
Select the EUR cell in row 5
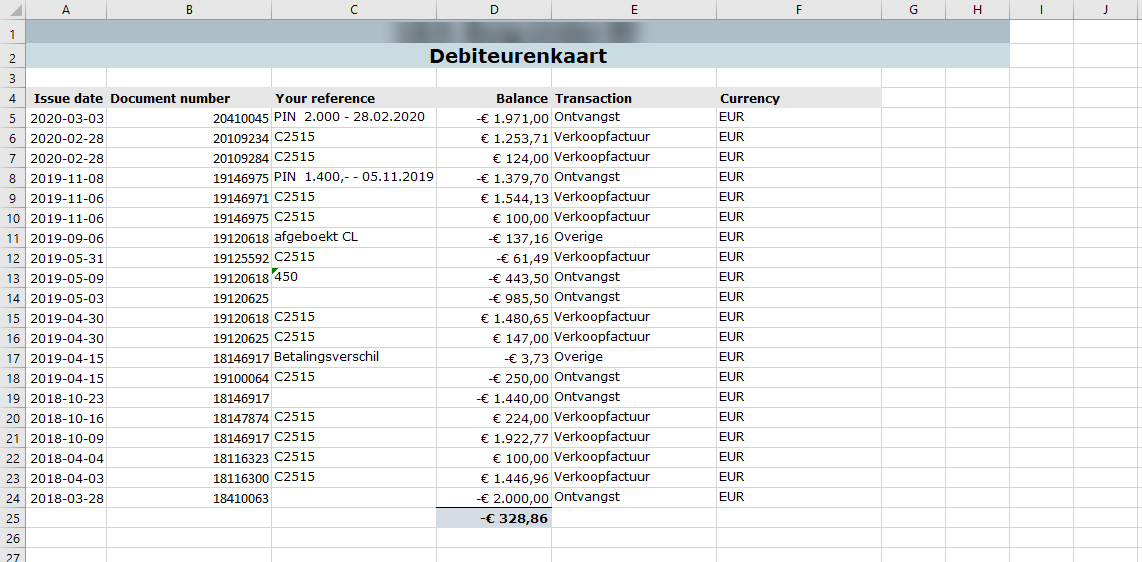(799, 118)
